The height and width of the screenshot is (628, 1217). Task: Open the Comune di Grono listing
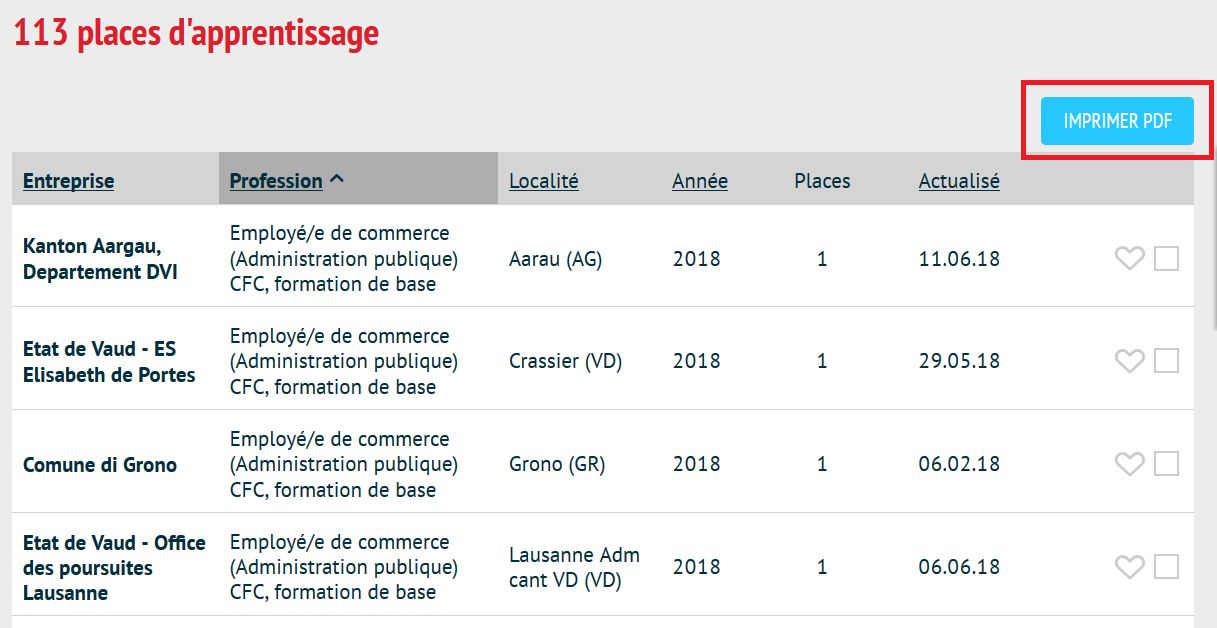pyautogui.click(x=100, y=465)
